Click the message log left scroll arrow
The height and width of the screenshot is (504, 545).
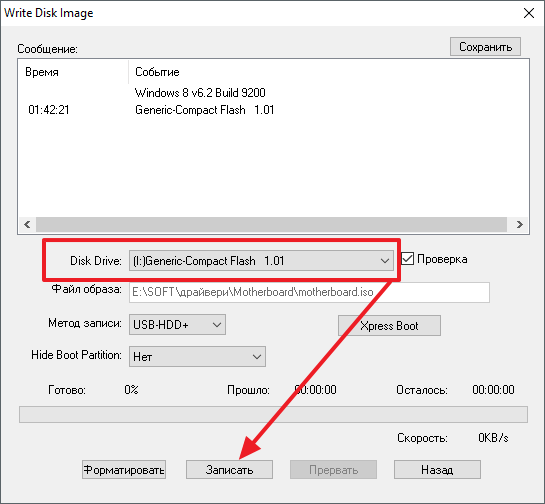[x=27, y=225]
